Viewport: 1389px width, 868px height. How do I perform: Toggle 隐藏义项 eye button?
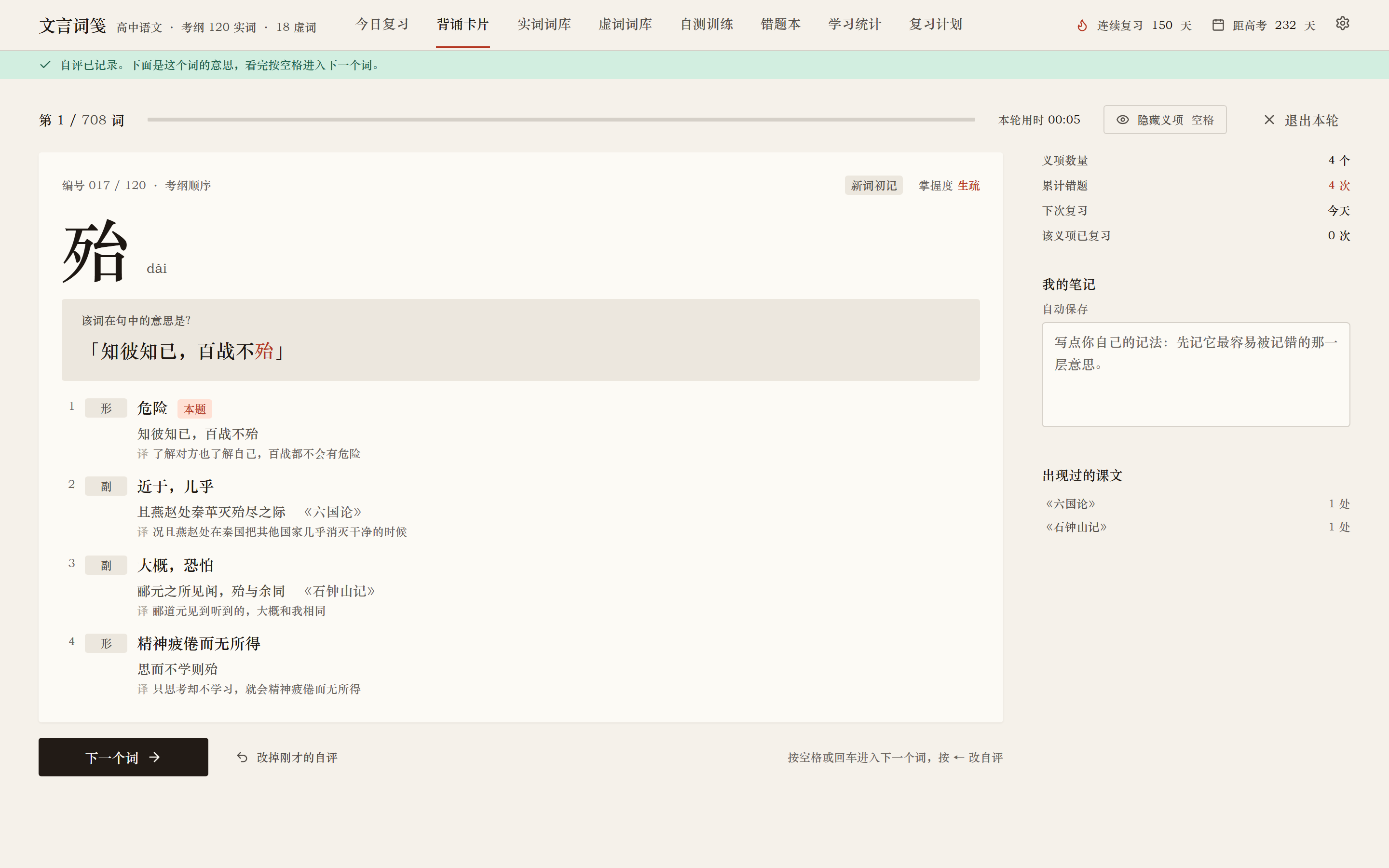tap(1165, 120)
